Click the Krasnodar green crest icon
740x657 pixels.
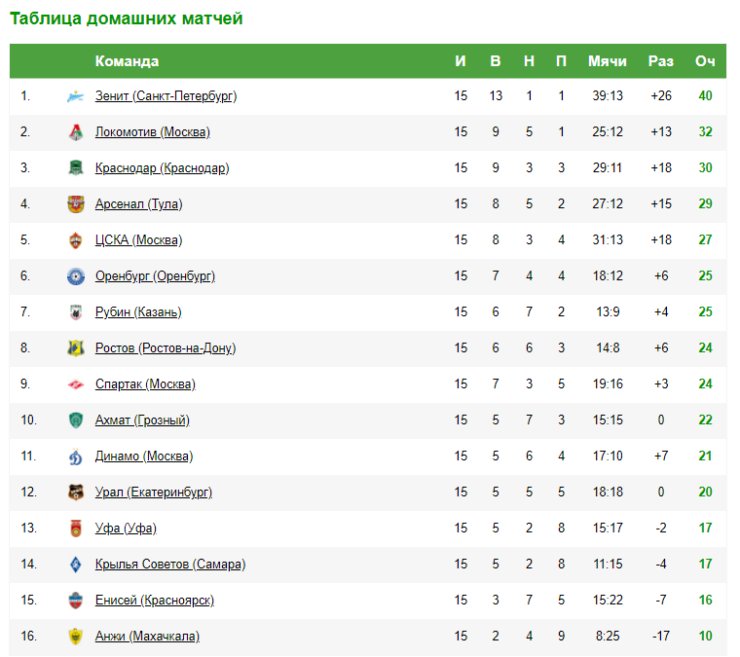click(76, 168)
